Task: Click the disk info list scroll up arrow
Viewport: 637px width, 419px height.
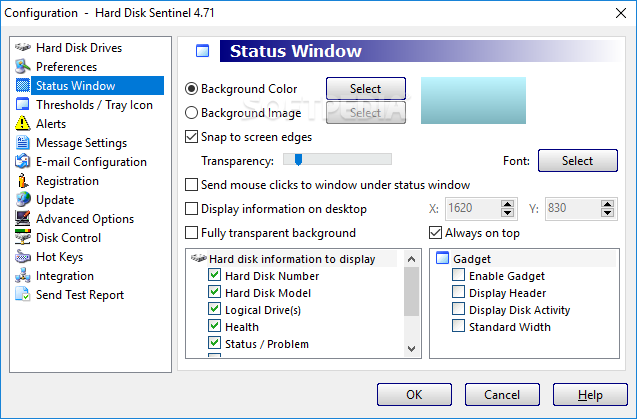Action: coord(411,259)
